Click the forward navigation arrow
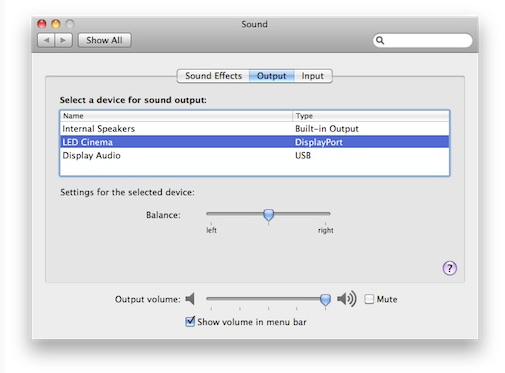 [x=63, y=40]
